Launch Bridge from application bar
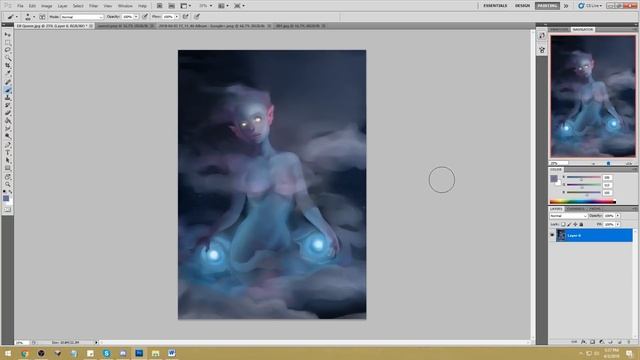Screen dimensions: 640x360 point(160,6)
